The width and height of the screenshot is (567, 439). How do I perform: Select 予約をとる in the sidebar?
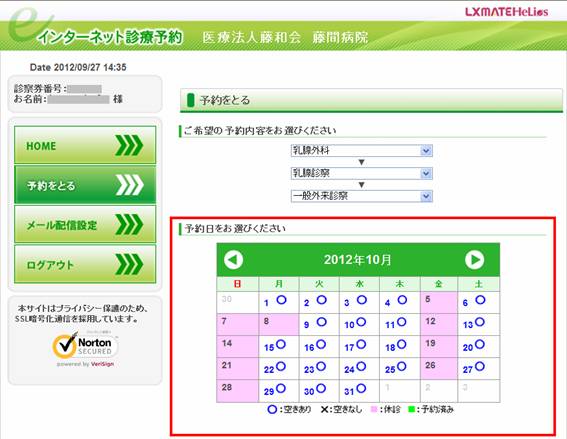85,185
